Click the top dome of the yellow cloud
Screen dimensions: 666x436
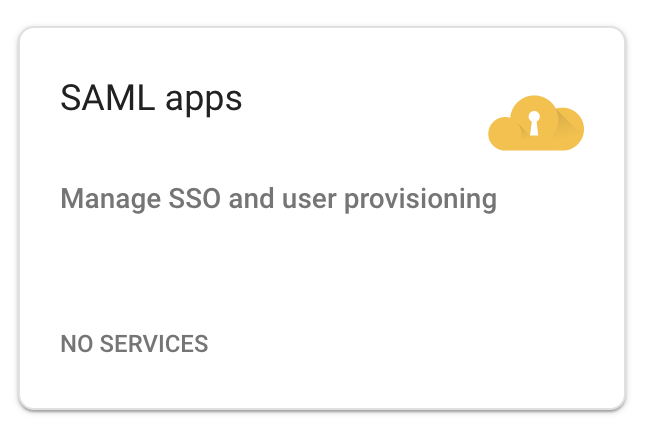pos(534,106)
